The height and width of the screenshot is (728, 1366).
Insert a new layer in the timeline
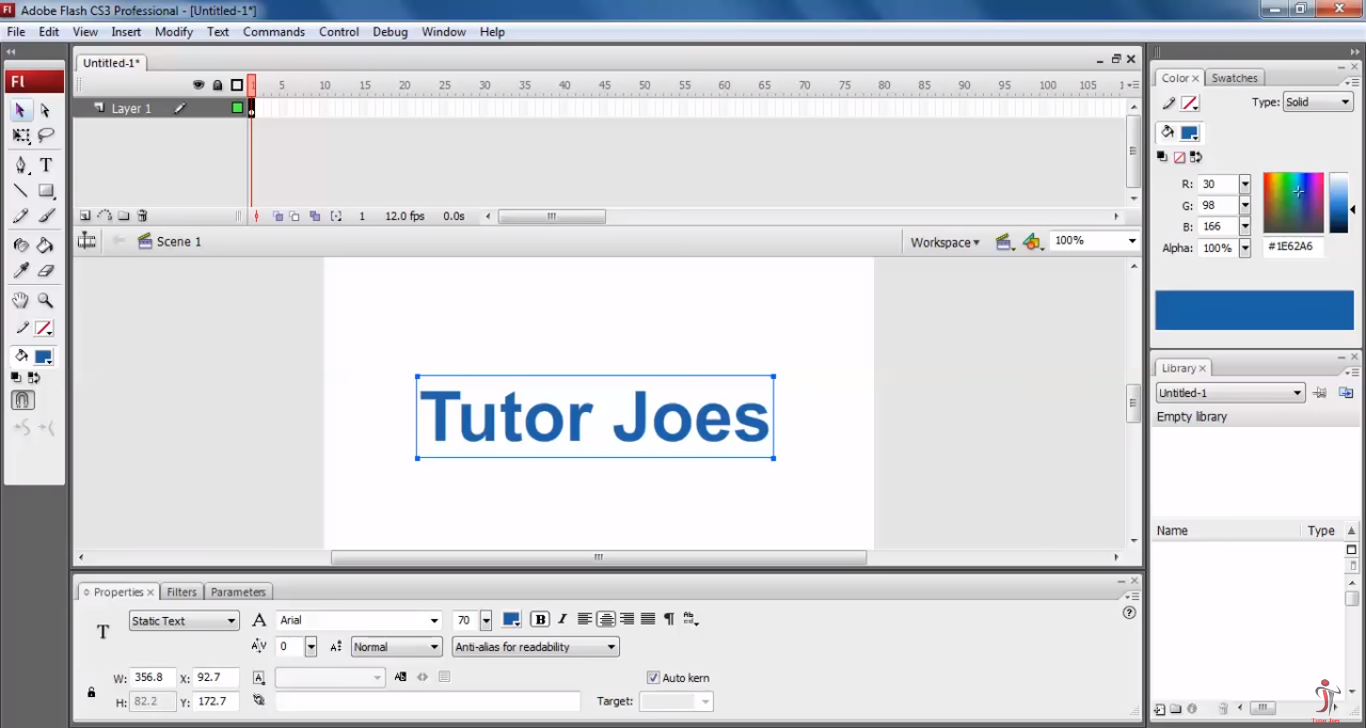click(x=84, y=215)
